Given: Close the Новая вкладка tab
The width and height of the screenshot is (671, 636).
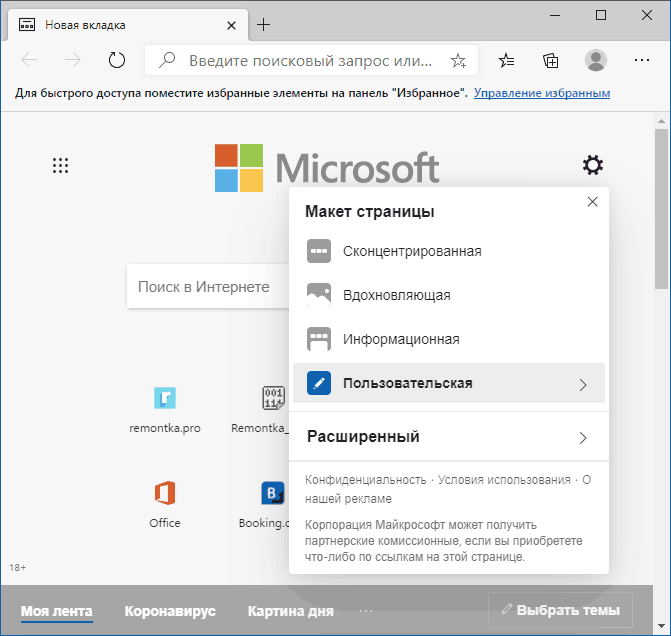Looking at the screenshot, I should point(231,26).
